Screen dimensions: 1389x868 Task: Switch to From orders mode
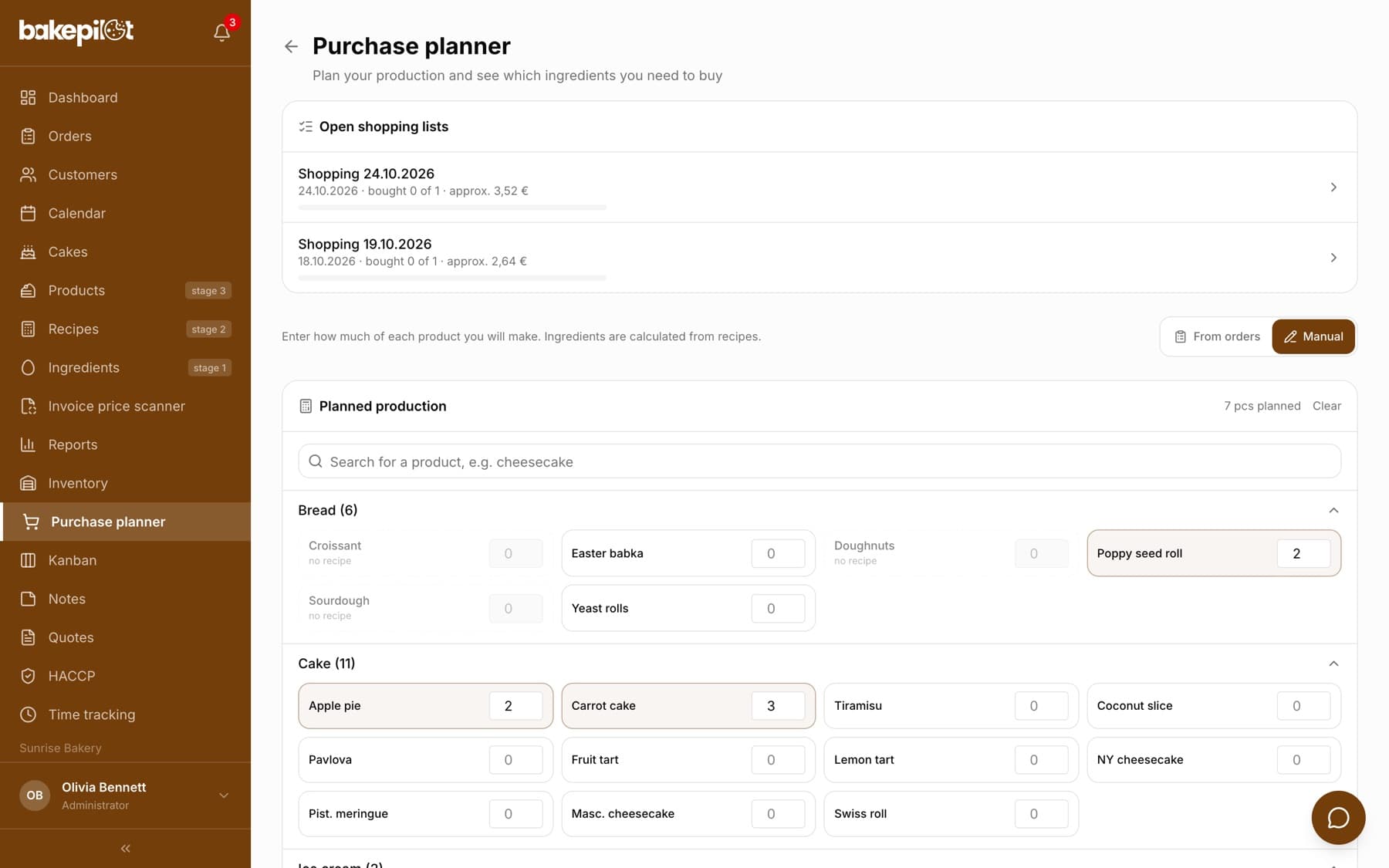1217,336
